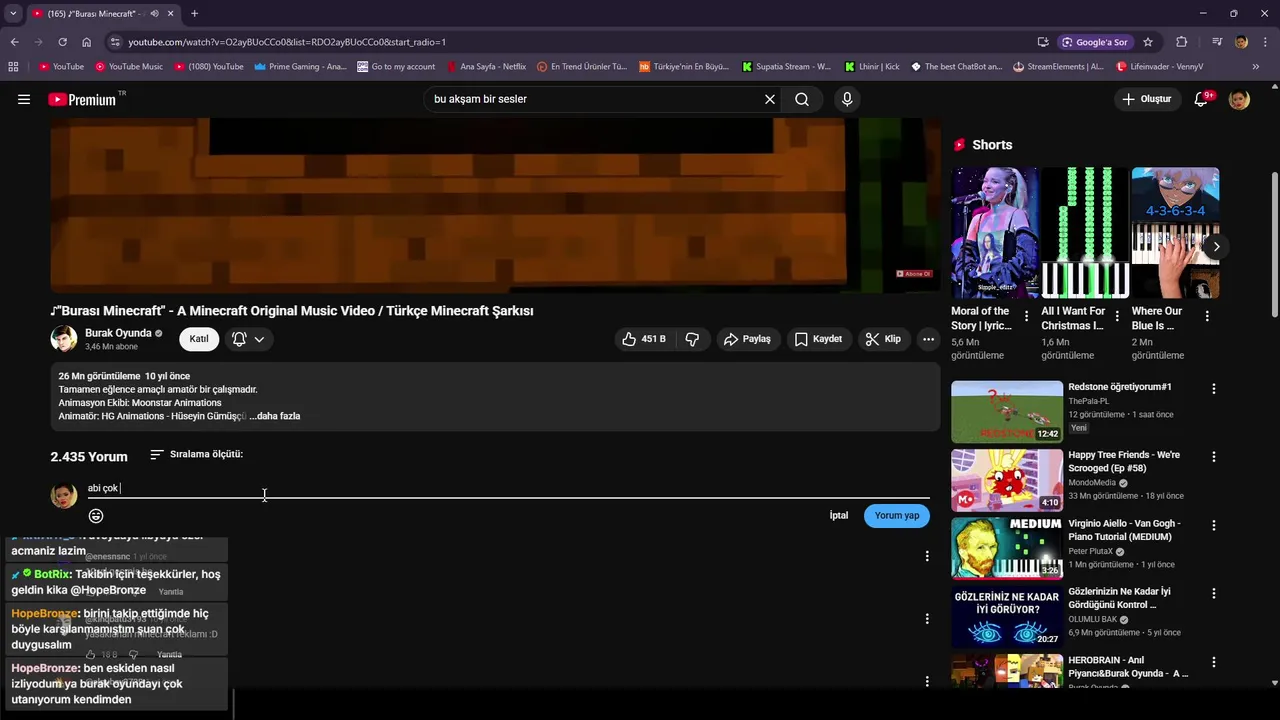The width and height of the screenshot is (1280, 720).
Task: Open Ana Sayfa - Netflix bookmark
Action: click(486, 67)
